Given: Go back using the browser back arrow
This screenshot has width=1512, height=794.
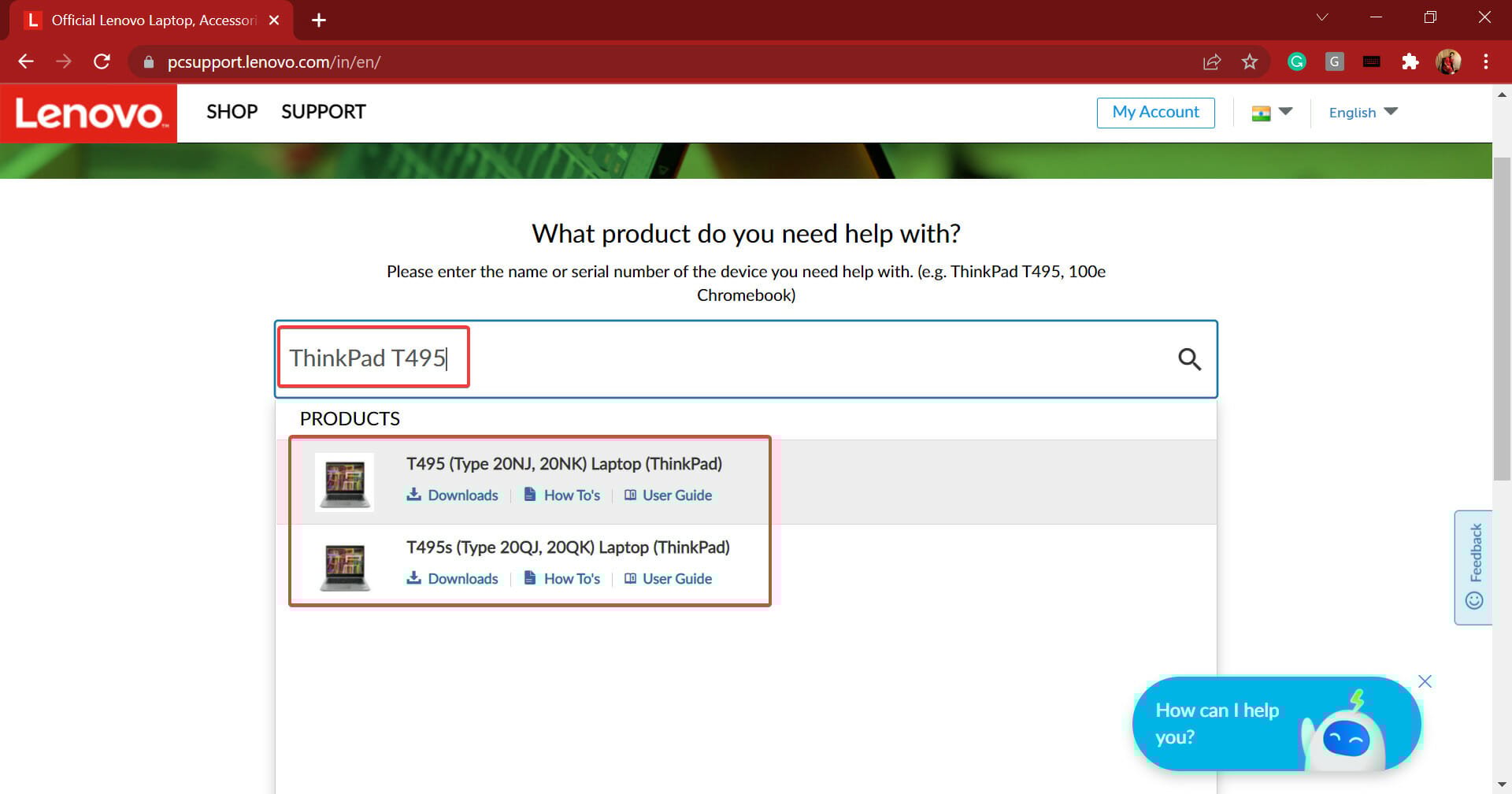Looking at the screenshot, I should [x=26, y=61].
